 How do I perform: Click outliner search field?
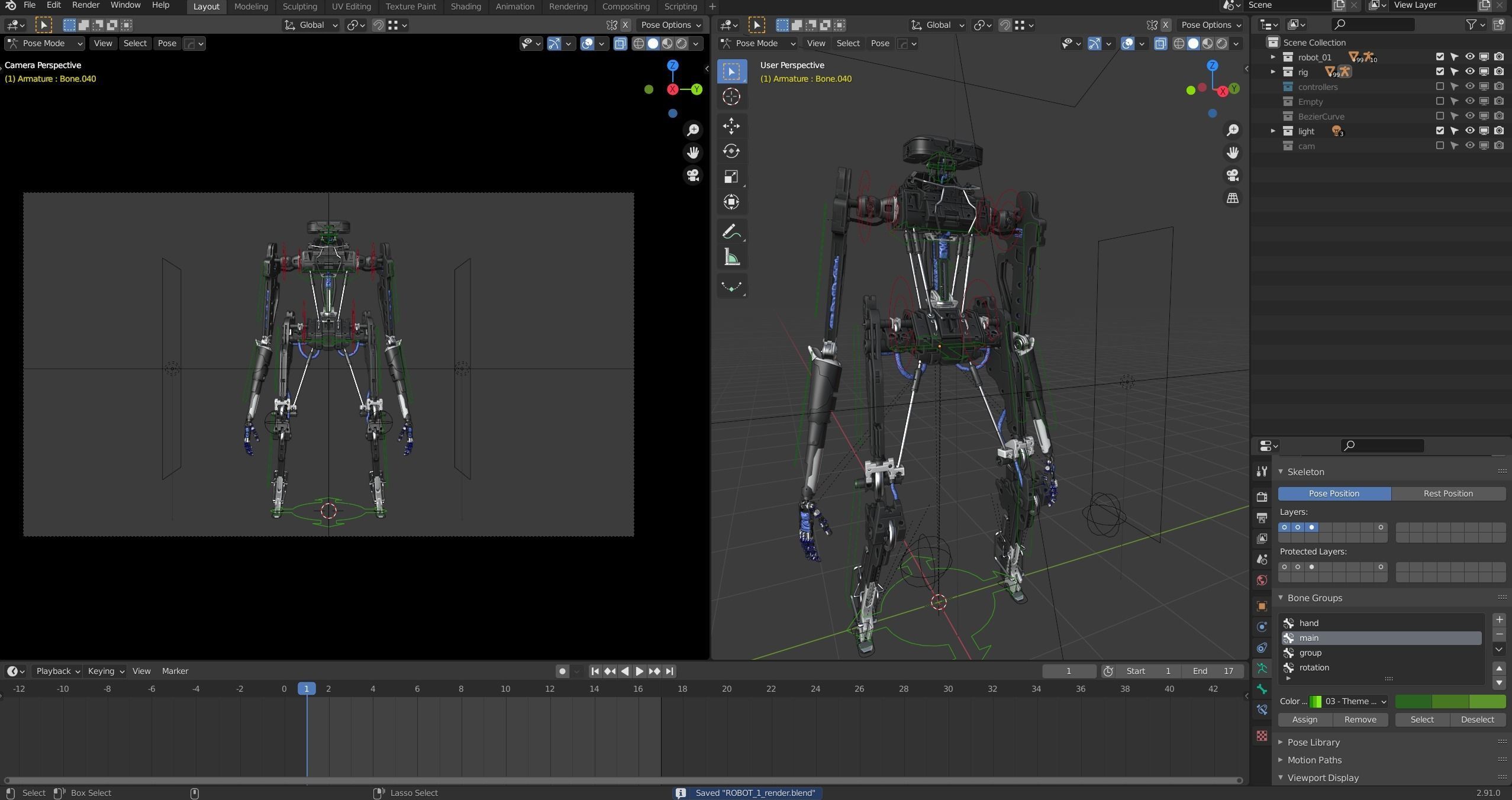click(x=1373, y=24)
